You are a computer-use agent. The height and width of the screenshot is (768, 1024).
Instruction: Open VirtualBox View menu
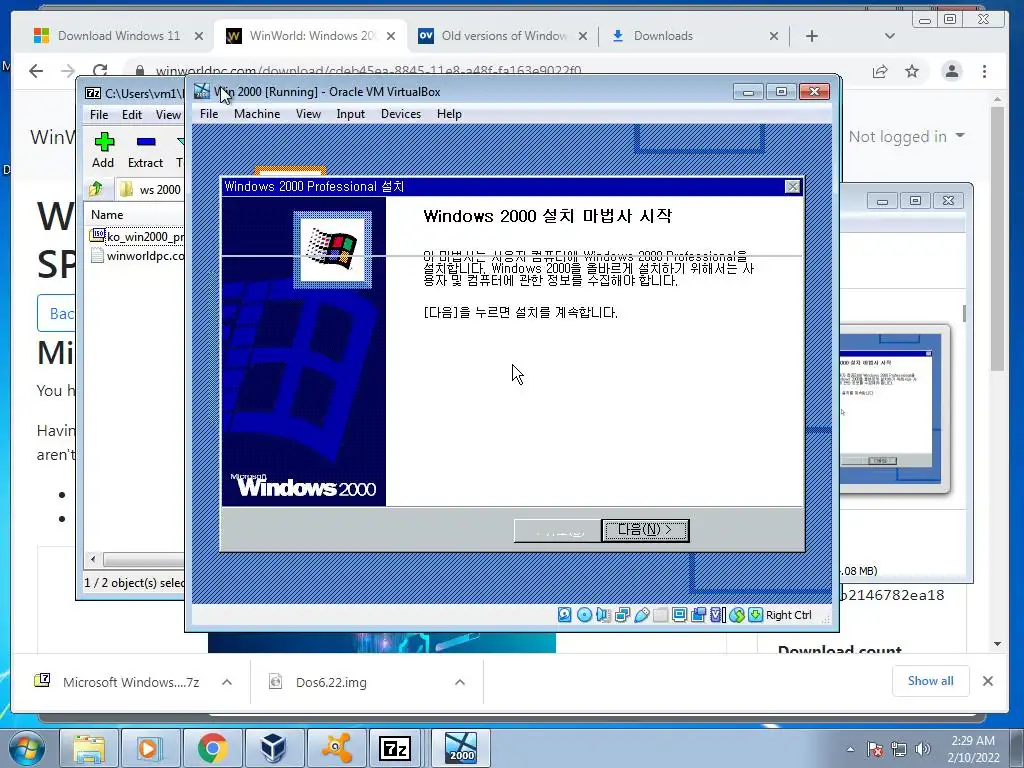[308, 114]
